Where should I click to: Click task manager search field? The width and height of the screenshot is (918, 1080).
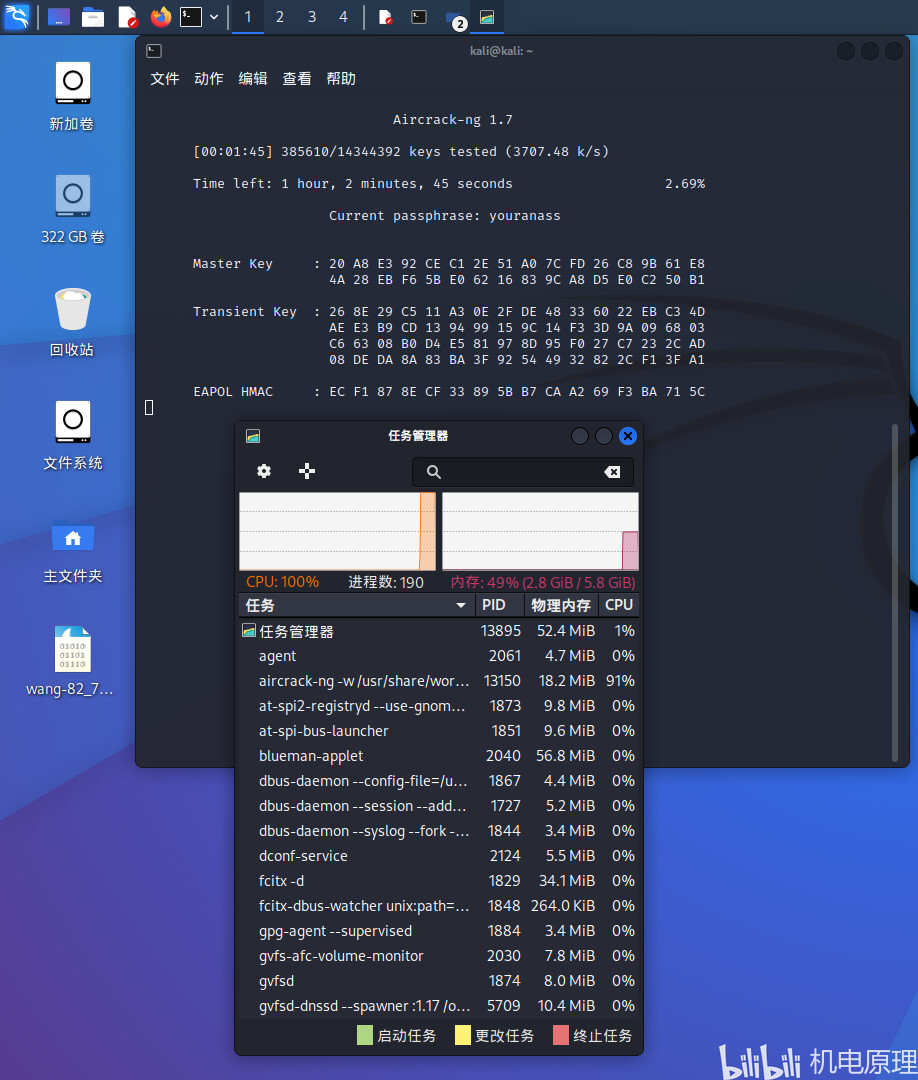(x=523, y=472)
